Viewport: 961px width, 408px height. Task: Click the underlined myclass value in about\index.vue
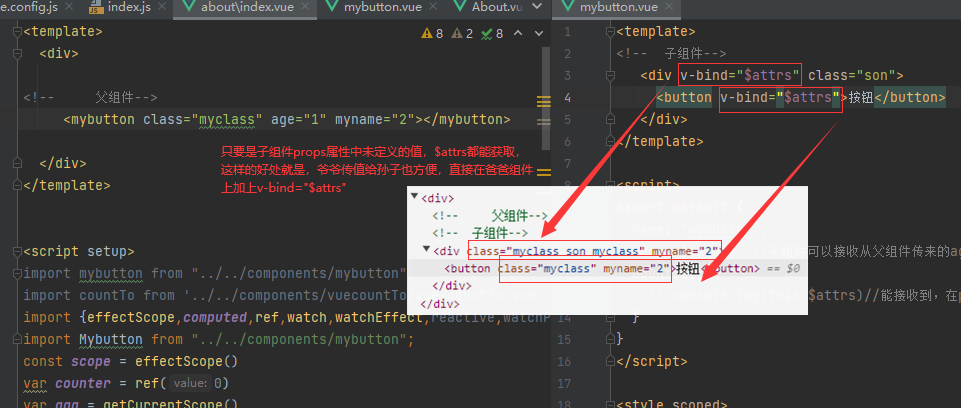227,119
